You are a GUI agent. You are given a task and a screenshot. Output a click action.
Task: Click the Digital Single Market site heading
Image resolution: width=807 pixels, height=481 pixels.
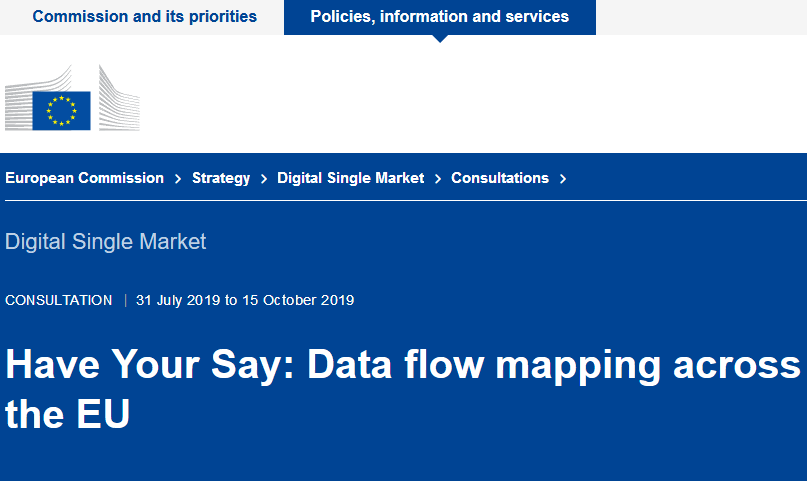click(x=106, y=242)
